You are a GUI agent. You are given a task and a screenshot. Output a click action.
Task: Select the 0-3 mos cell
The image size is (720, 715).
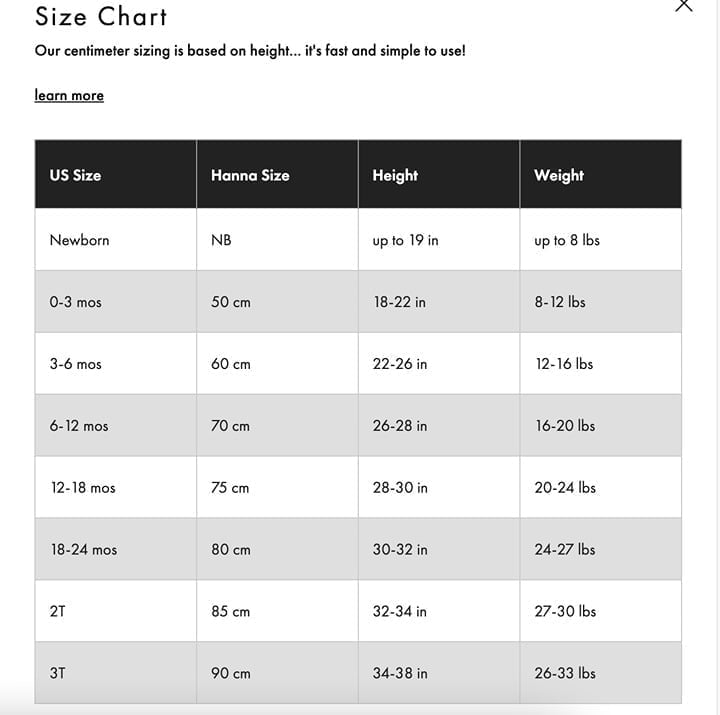(x=116, y=302)
